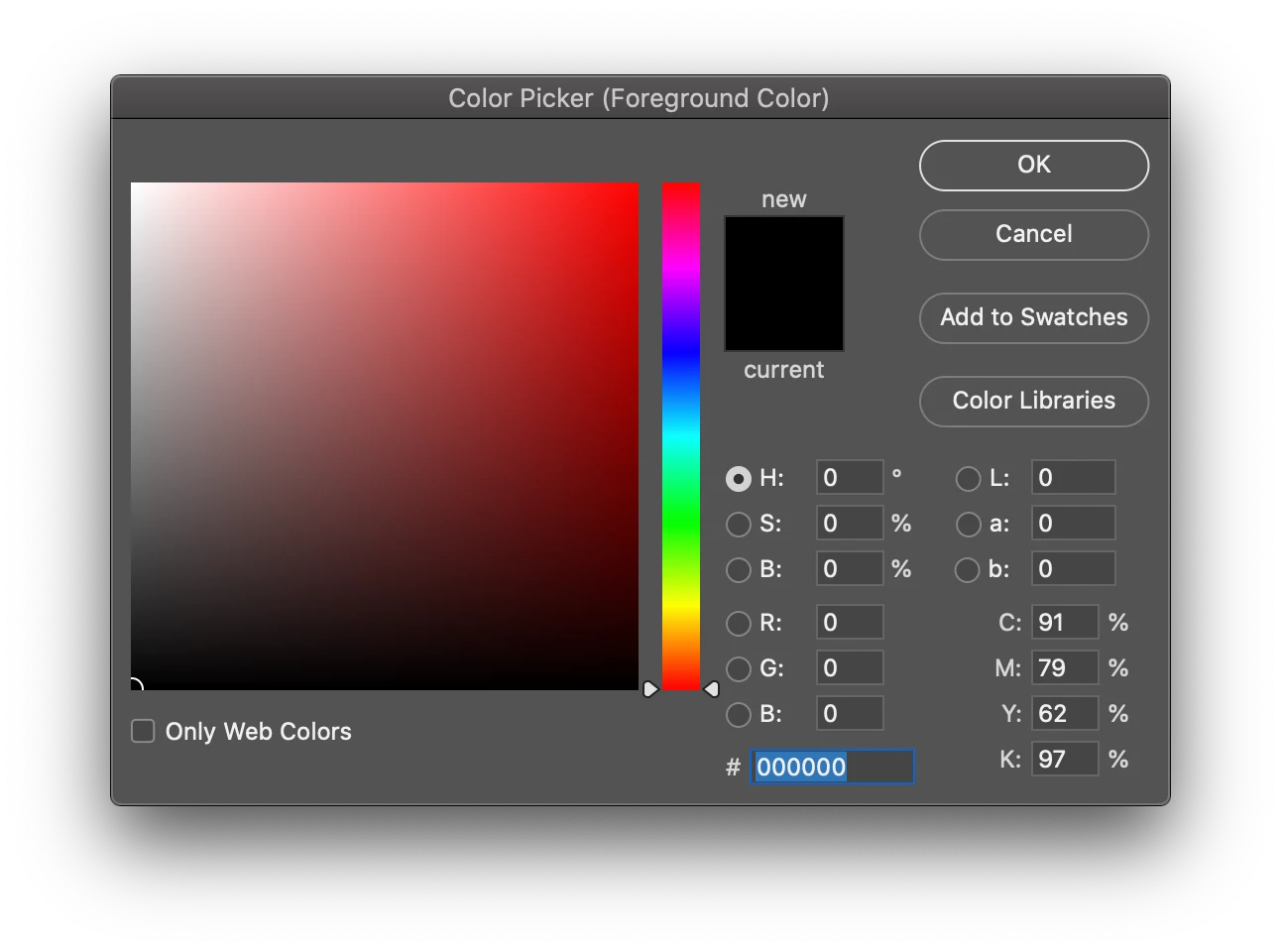Click the Color Picker title bar
Screen dimensions: 1281x952
(640, 98)
